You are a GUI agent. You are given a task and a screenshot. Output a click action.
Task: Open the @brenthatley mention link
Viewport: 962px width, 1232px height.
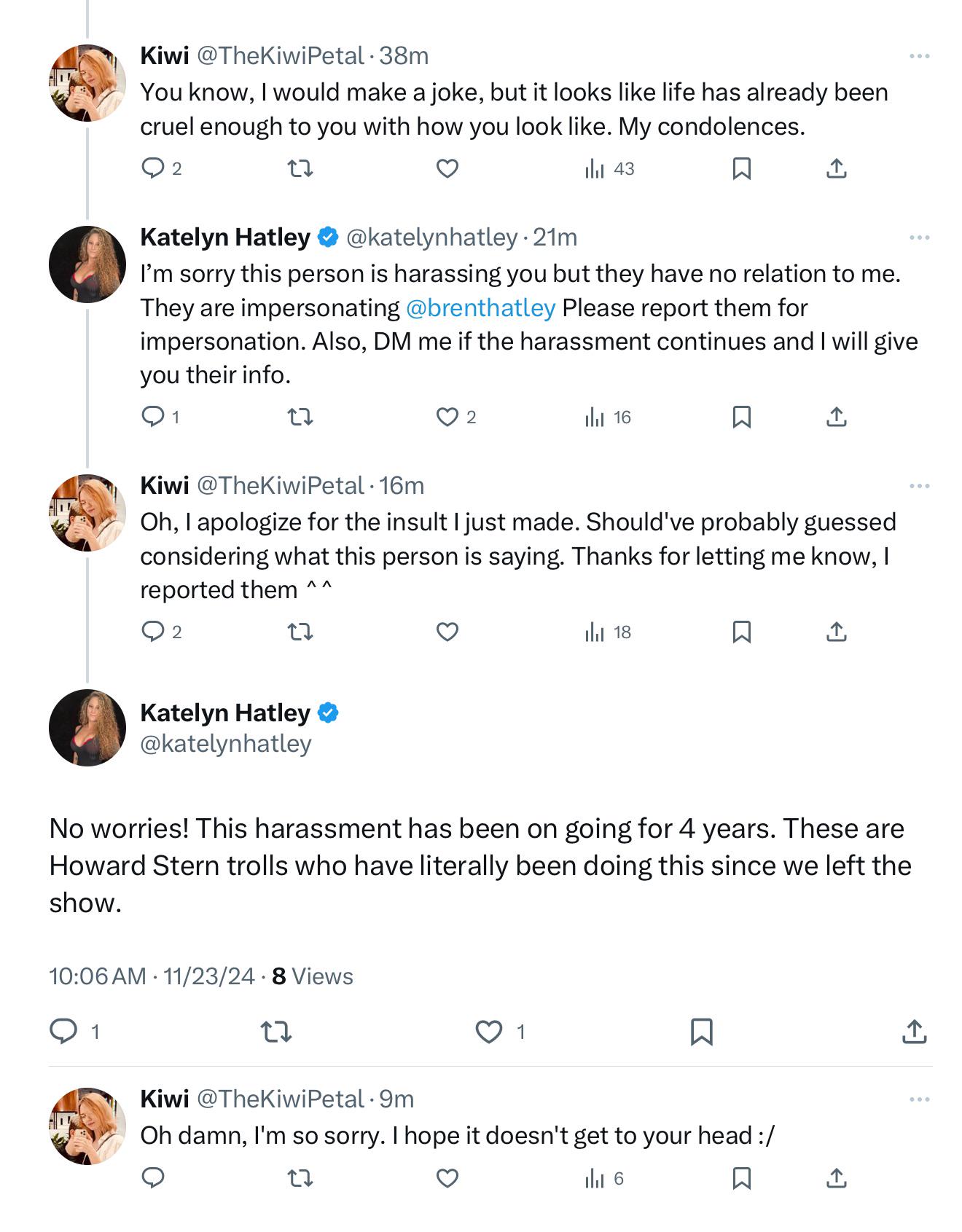point(480,308)
